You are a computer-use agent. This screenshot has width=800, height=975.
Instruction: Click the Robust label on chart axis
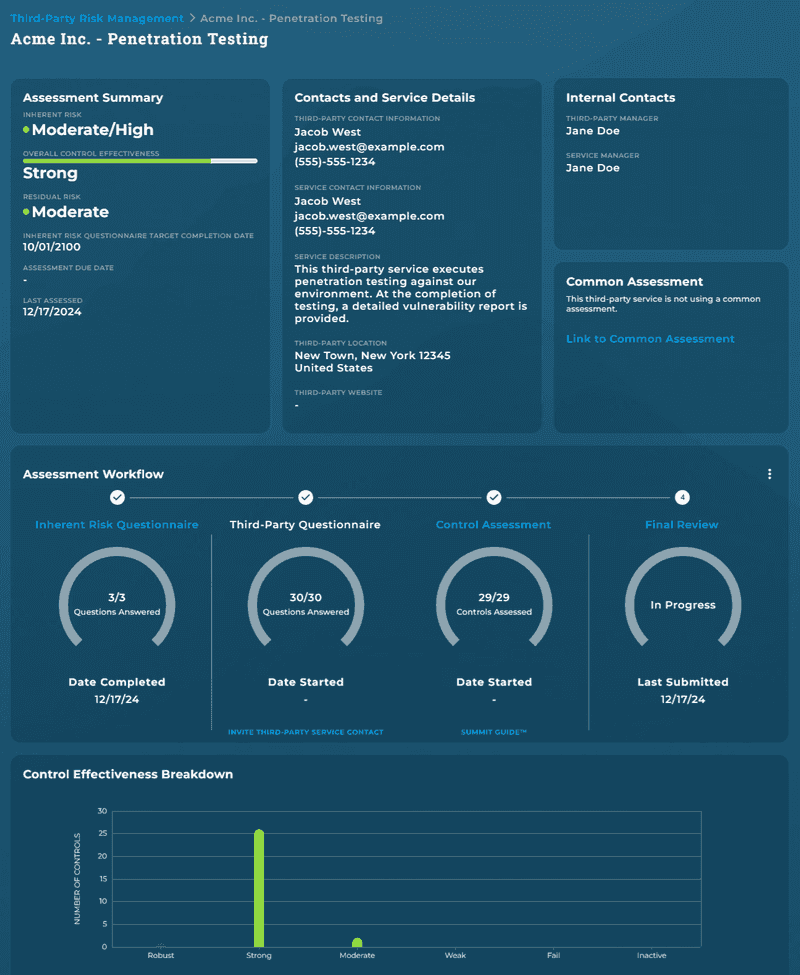pos(160,955)
